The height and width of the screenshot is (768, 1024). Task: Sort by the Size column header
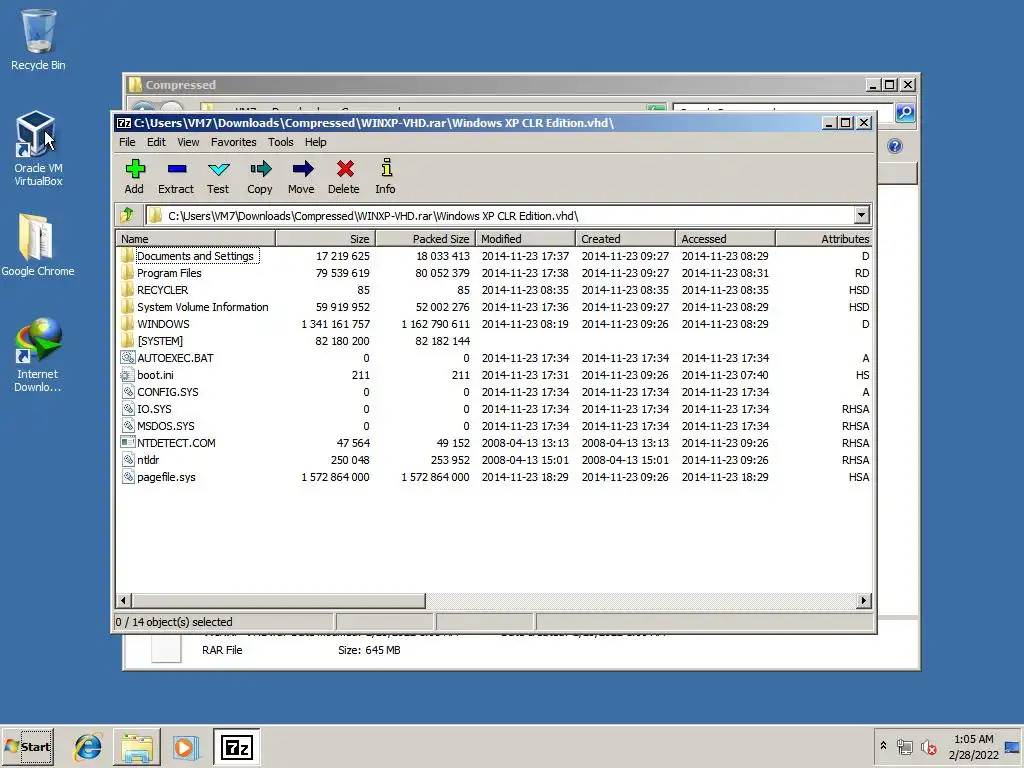[325, 238]
